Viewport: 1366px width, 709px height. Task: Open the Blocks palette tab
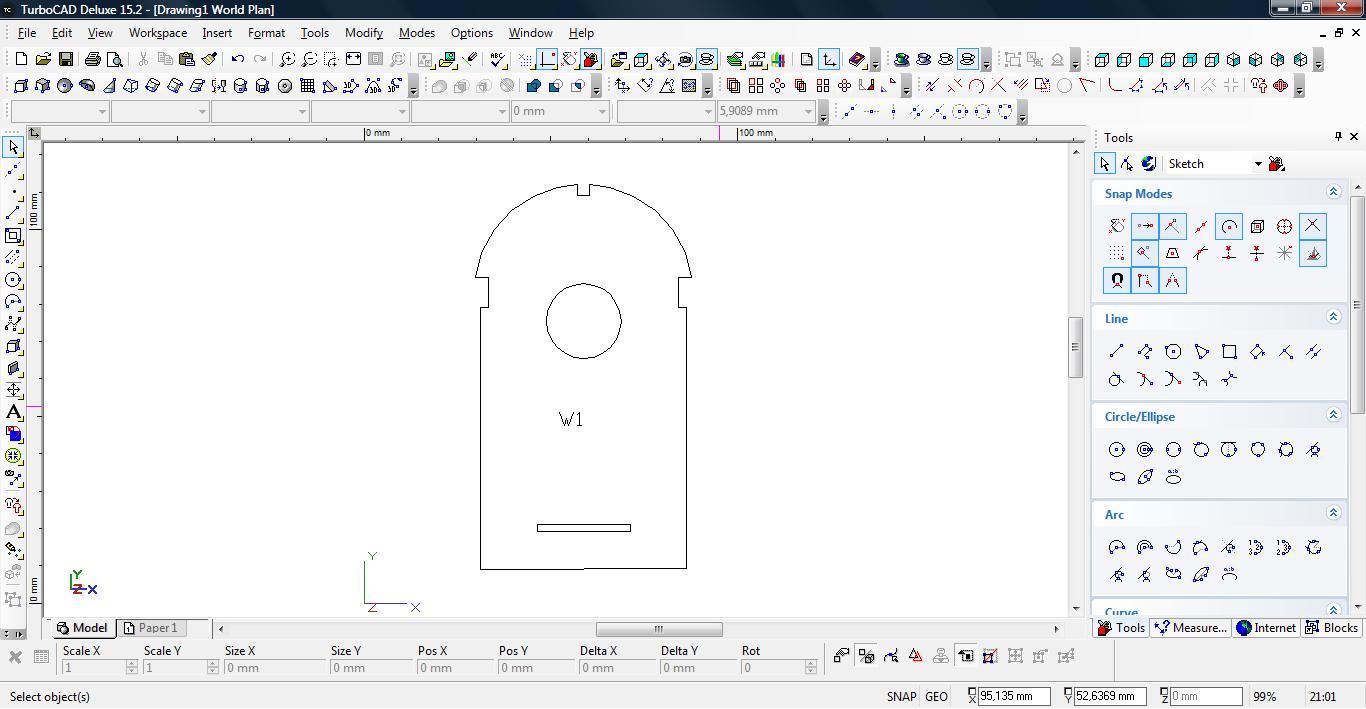(x=1331, y=628)
